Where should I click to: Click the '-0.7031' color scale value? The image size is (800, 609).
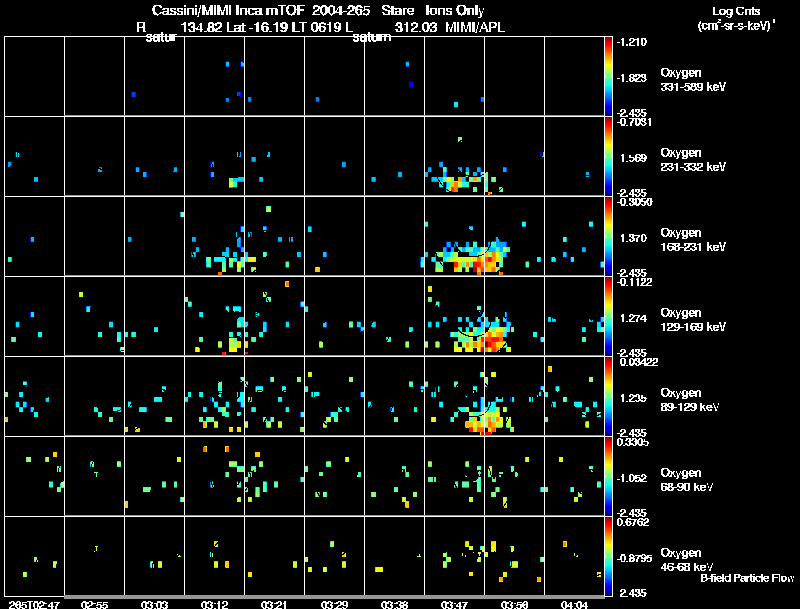pyautogui.click(x=634, y=122)
